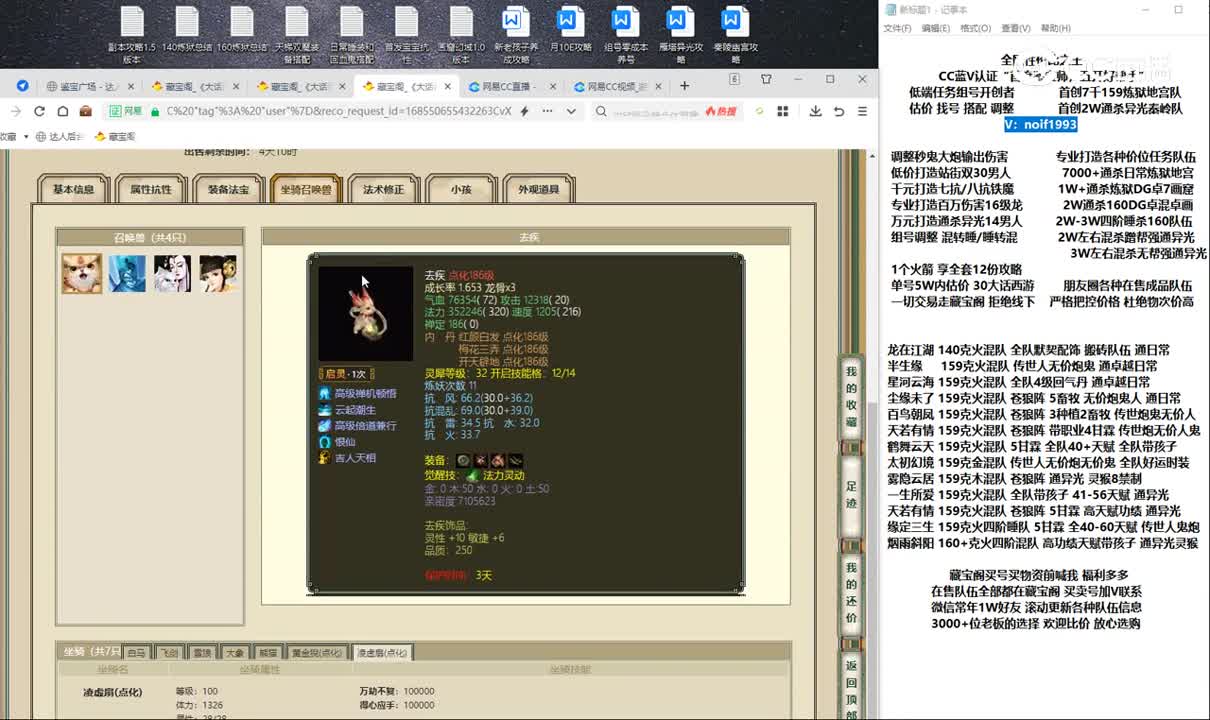Click the first pet equipment icon beside 装备
Screen dimensions: 1210x720
(x=463, y=460)
